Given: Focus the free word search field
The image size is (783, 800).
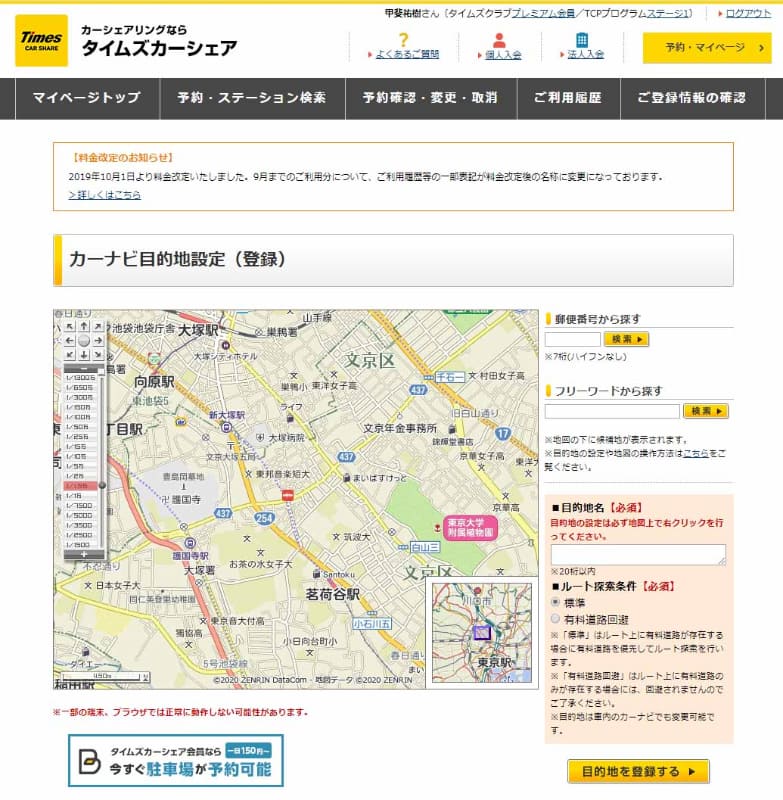Looking at the screenshot, I should [x=612, y=411].
